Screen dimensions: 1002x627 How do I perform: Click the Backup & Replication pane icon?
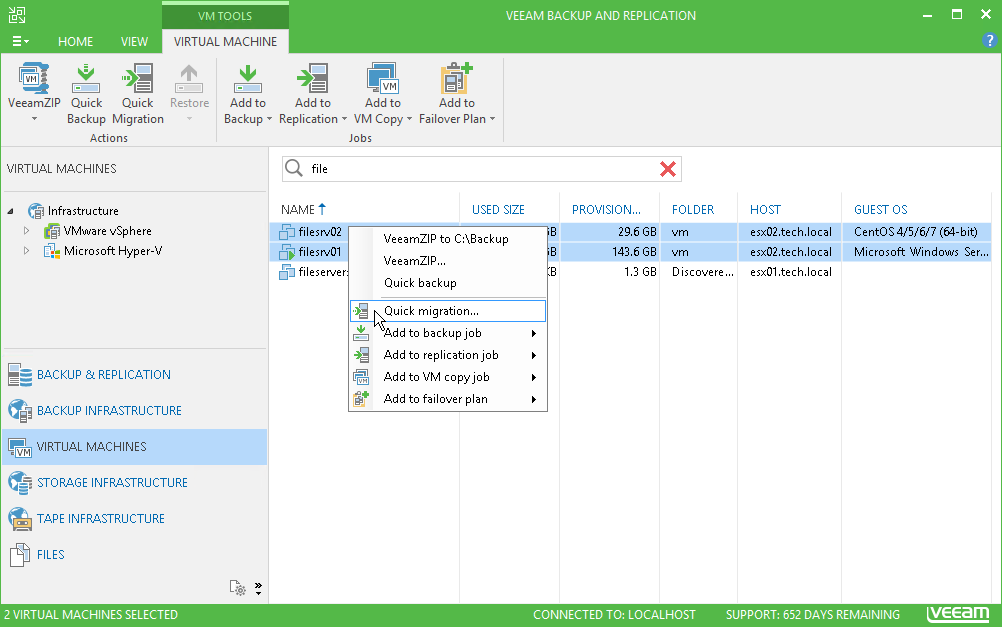20,375
